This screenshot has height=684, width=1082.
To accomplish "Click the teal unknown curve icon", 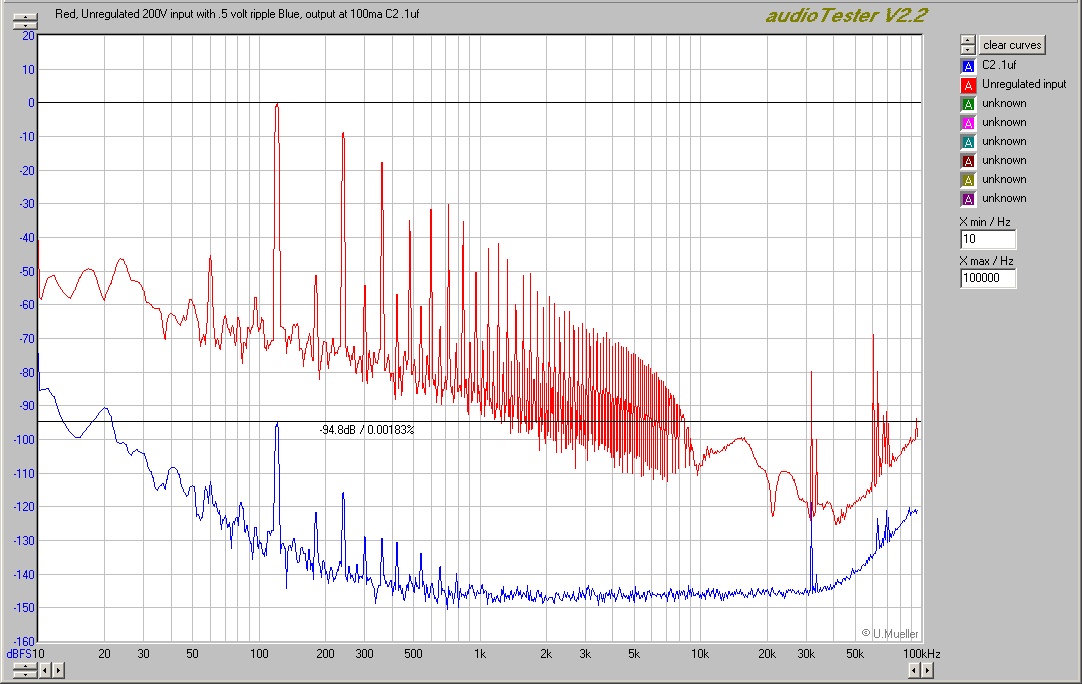I will coord(967,141).
